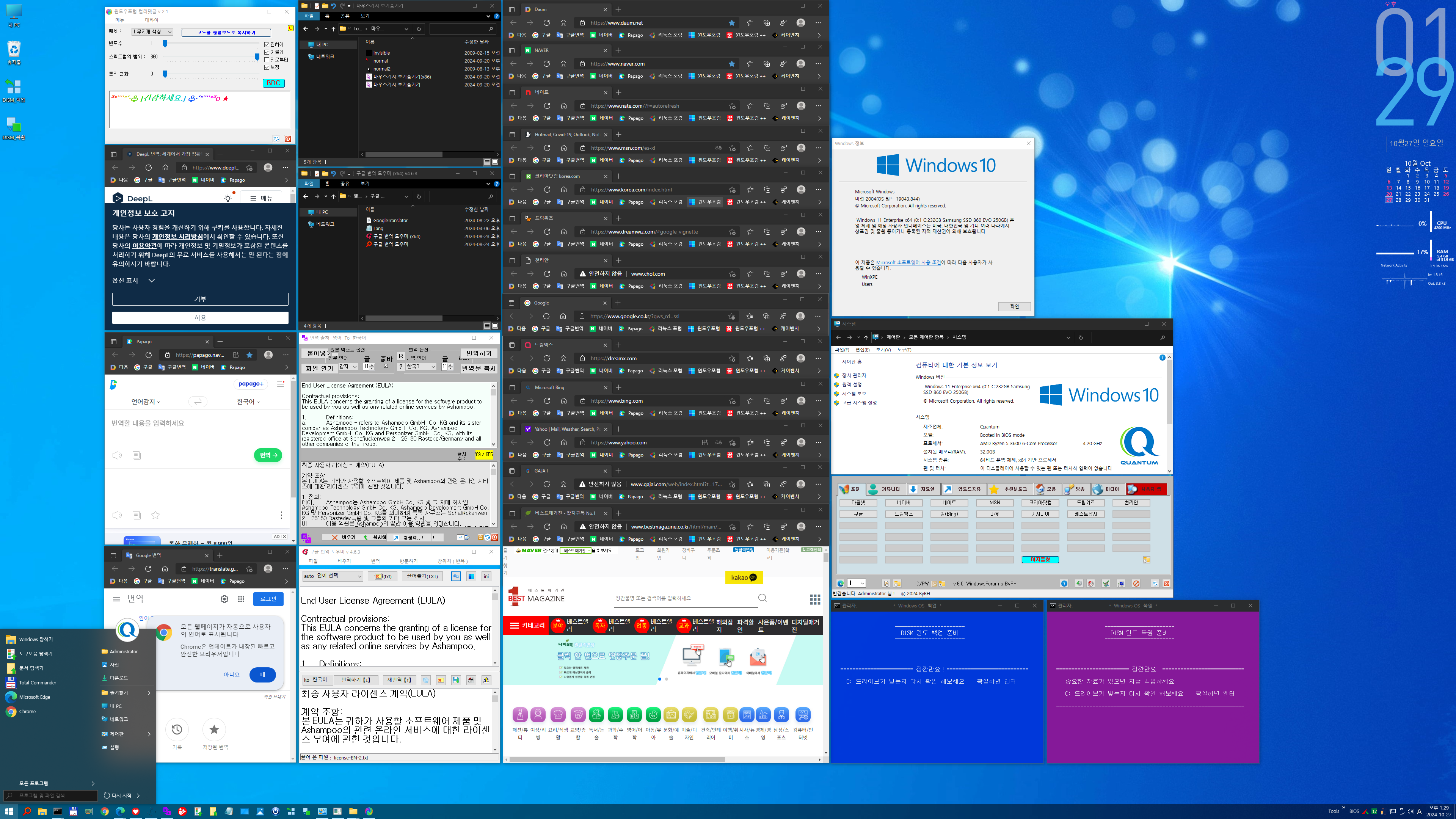The width and height of the screenshot is (1456, 819).
Task: Select 네트워크 in the 구글 번역 도우미 explorer tree
Action: click(x=325, y=224)
